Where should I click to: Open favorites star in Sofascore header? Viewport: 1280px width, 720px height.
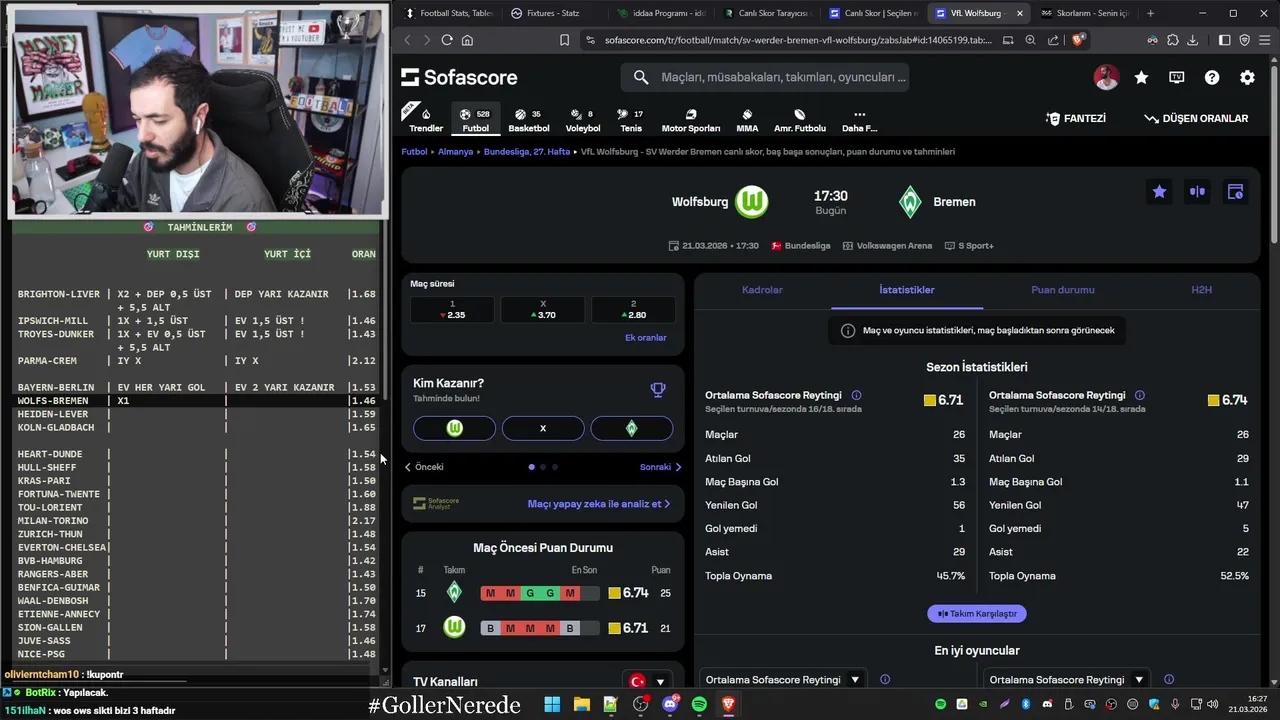(x=1141, y=77)
